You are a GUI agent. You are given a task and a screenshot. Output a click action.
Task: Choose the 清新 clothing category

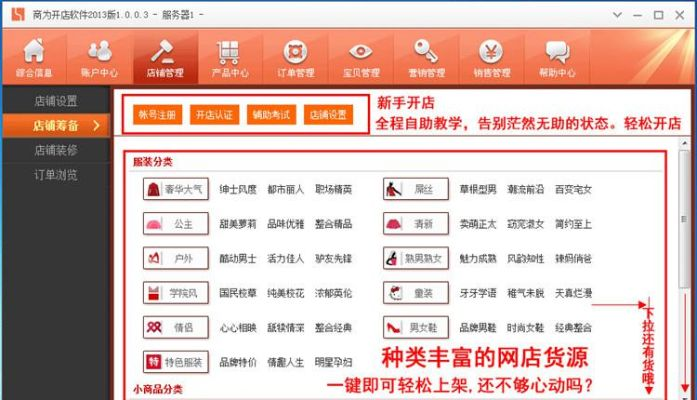[x=416, y=224]
